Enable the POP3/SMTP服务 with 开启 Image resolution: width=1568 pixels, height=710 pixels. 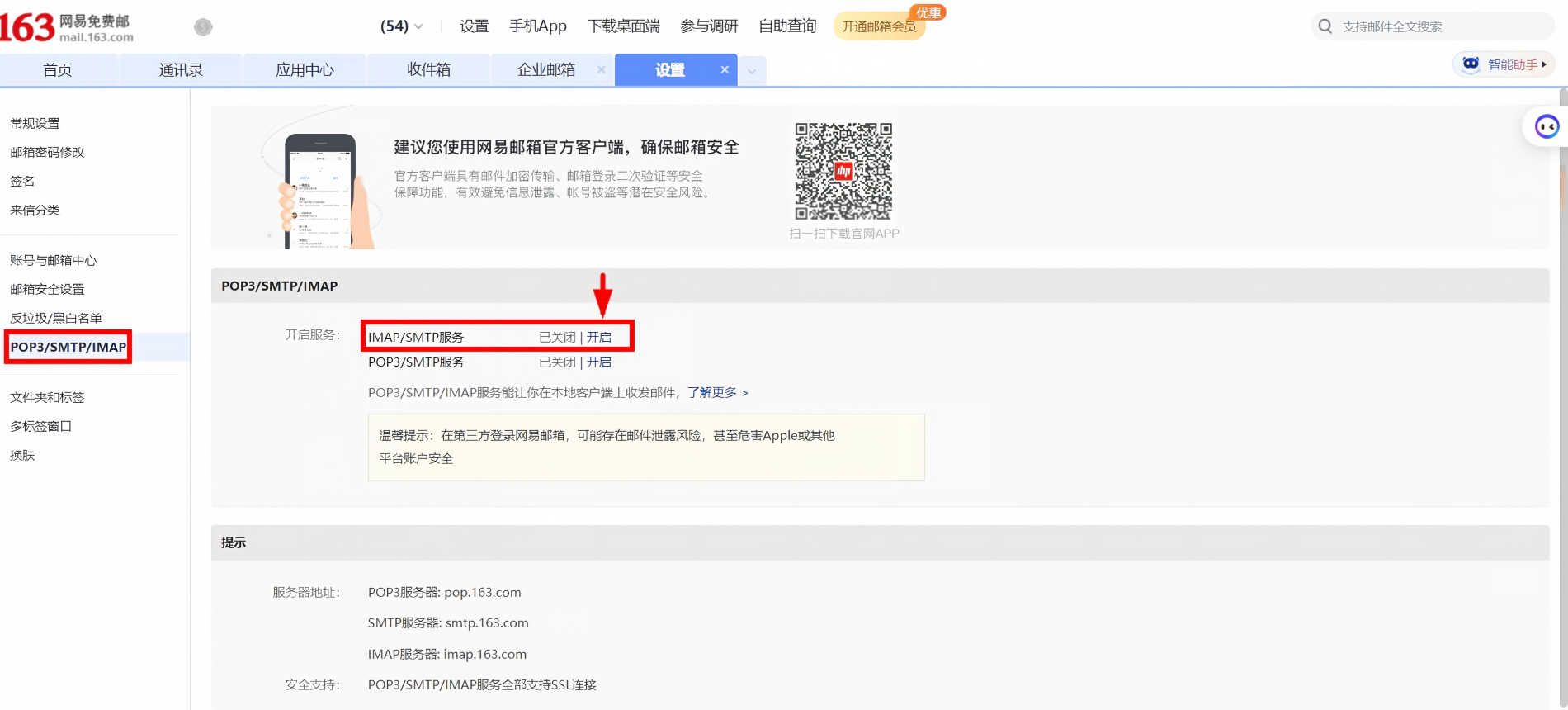coord(599,362)
